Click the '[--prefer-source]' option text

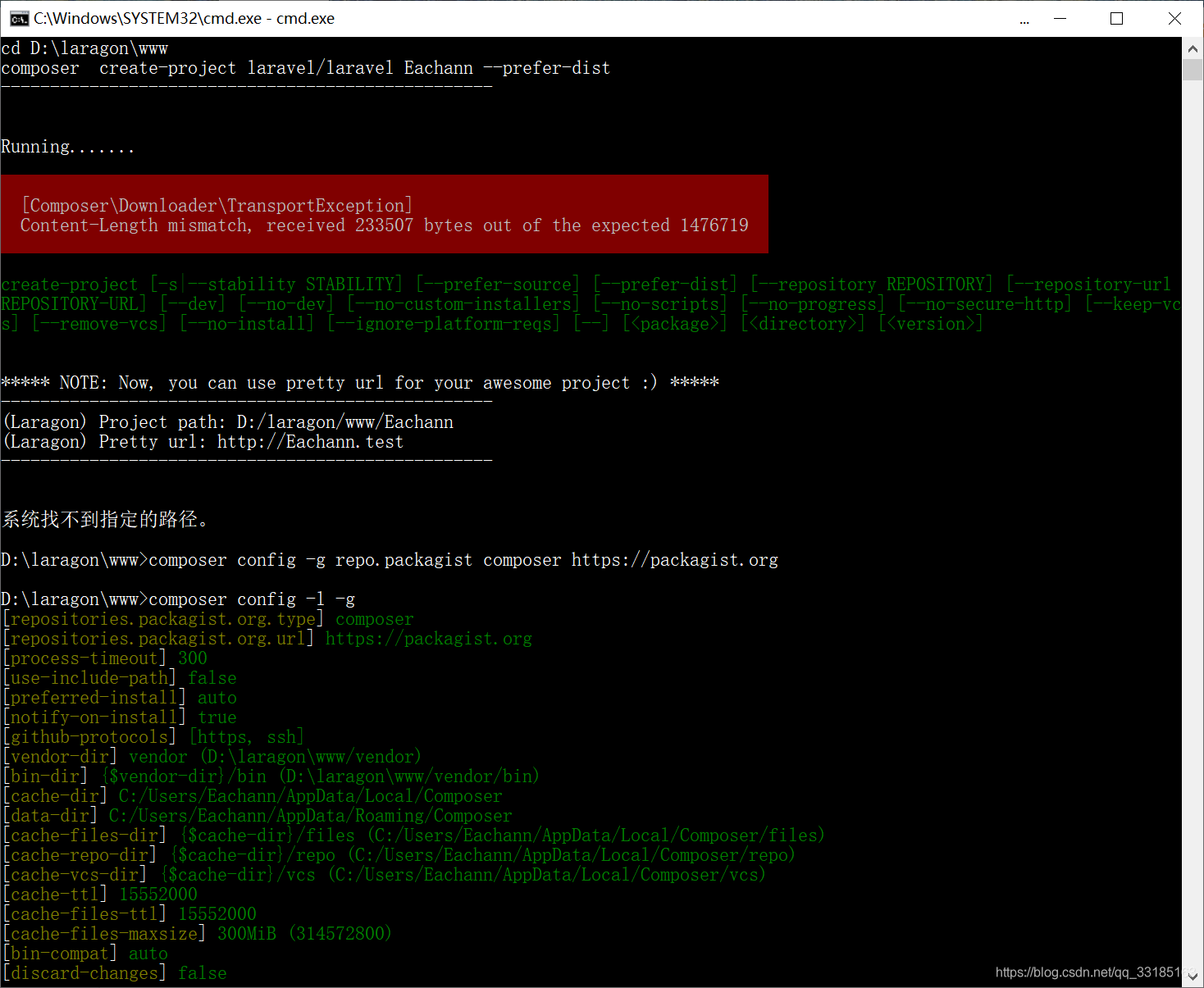(x=498, y=285)
